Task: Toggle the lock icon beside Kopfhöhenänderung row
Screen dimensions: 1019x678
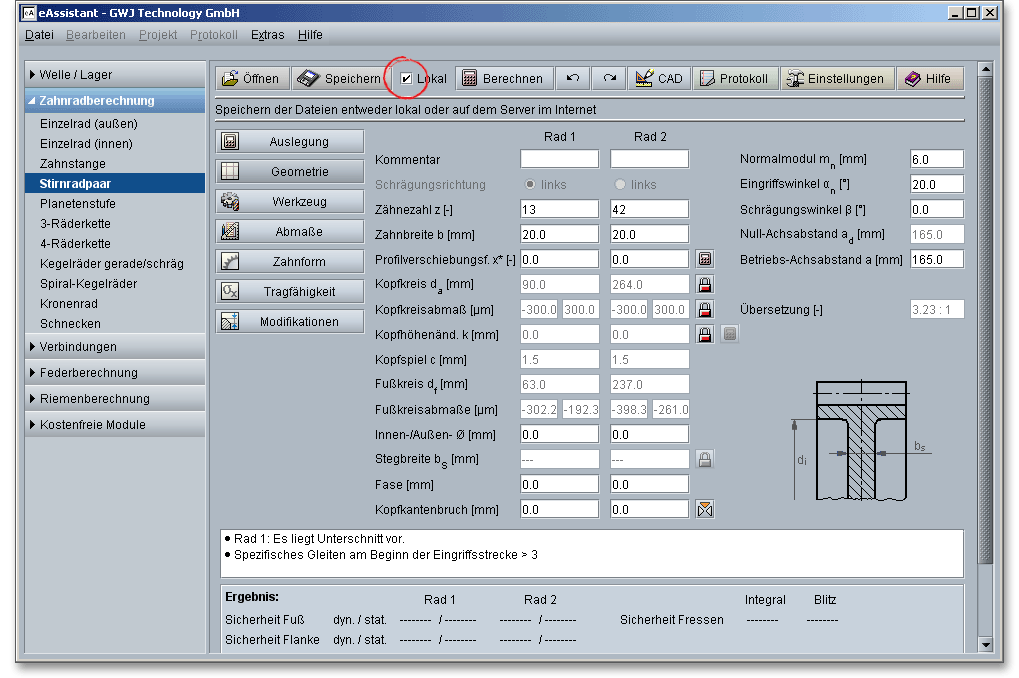Action: [705, 334]
